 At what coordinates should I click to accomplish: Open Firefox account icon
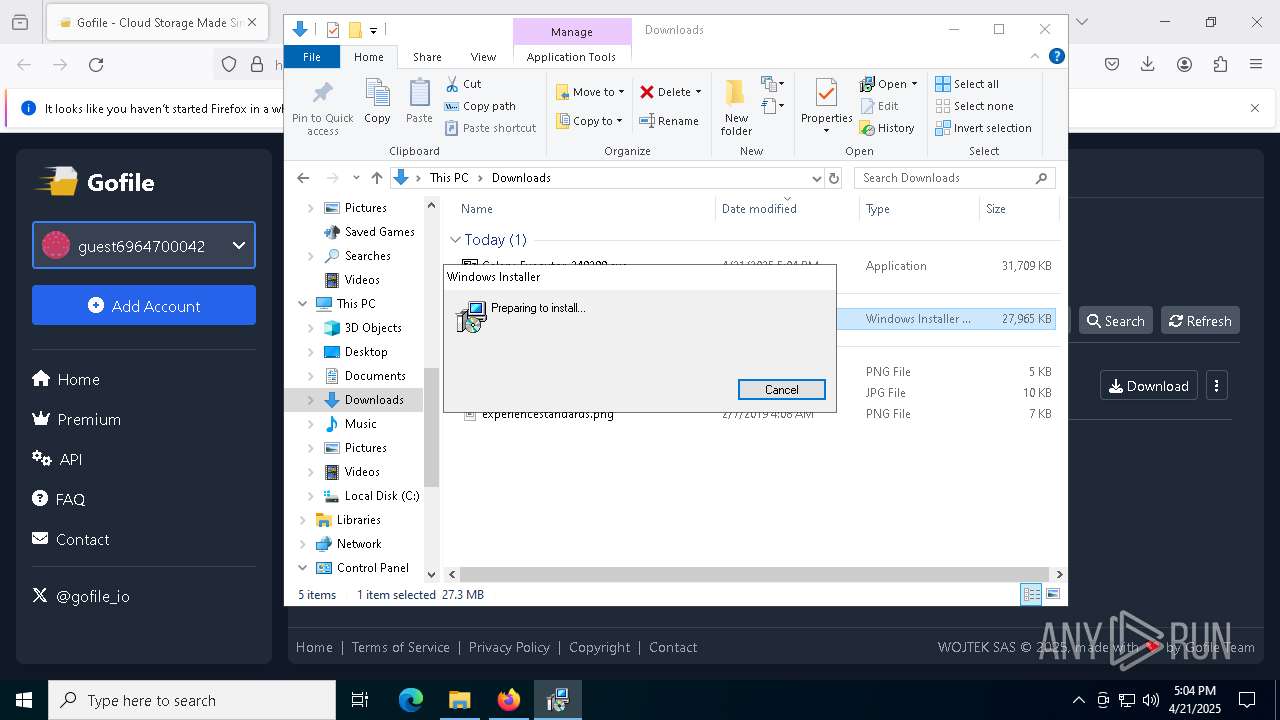click(1184, 65)
